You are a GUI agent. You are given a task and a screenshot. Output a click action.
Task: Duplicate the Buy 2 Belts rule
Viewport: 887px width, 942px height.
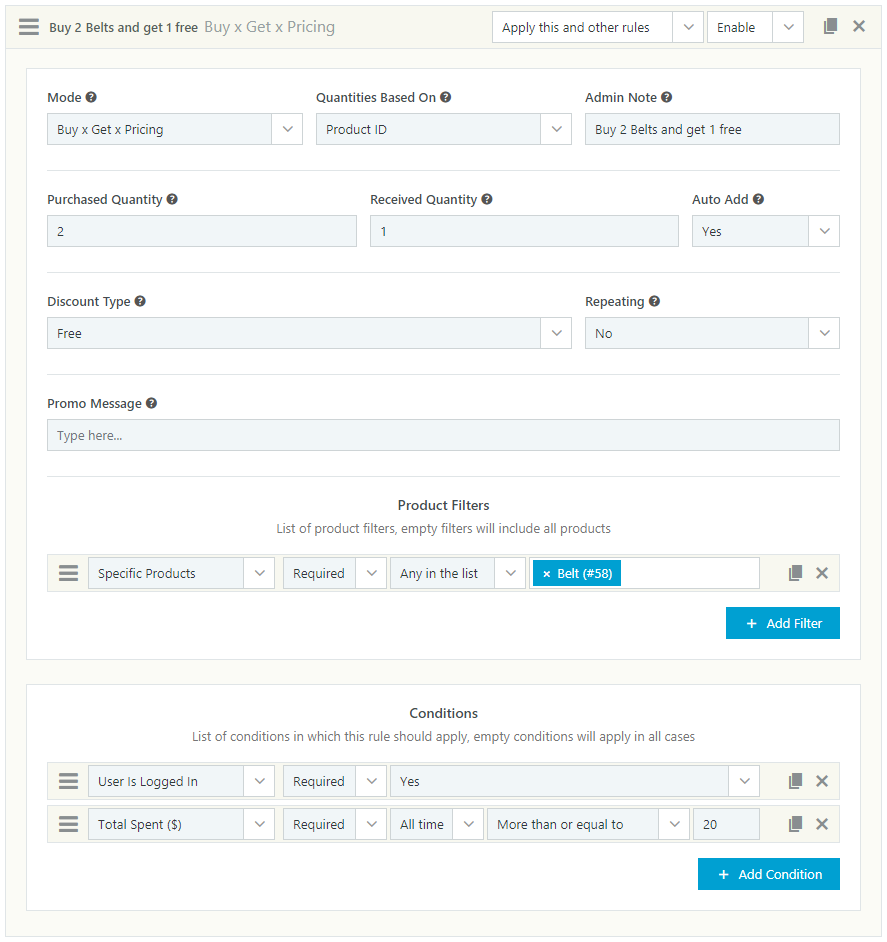(x=830, y=27)
